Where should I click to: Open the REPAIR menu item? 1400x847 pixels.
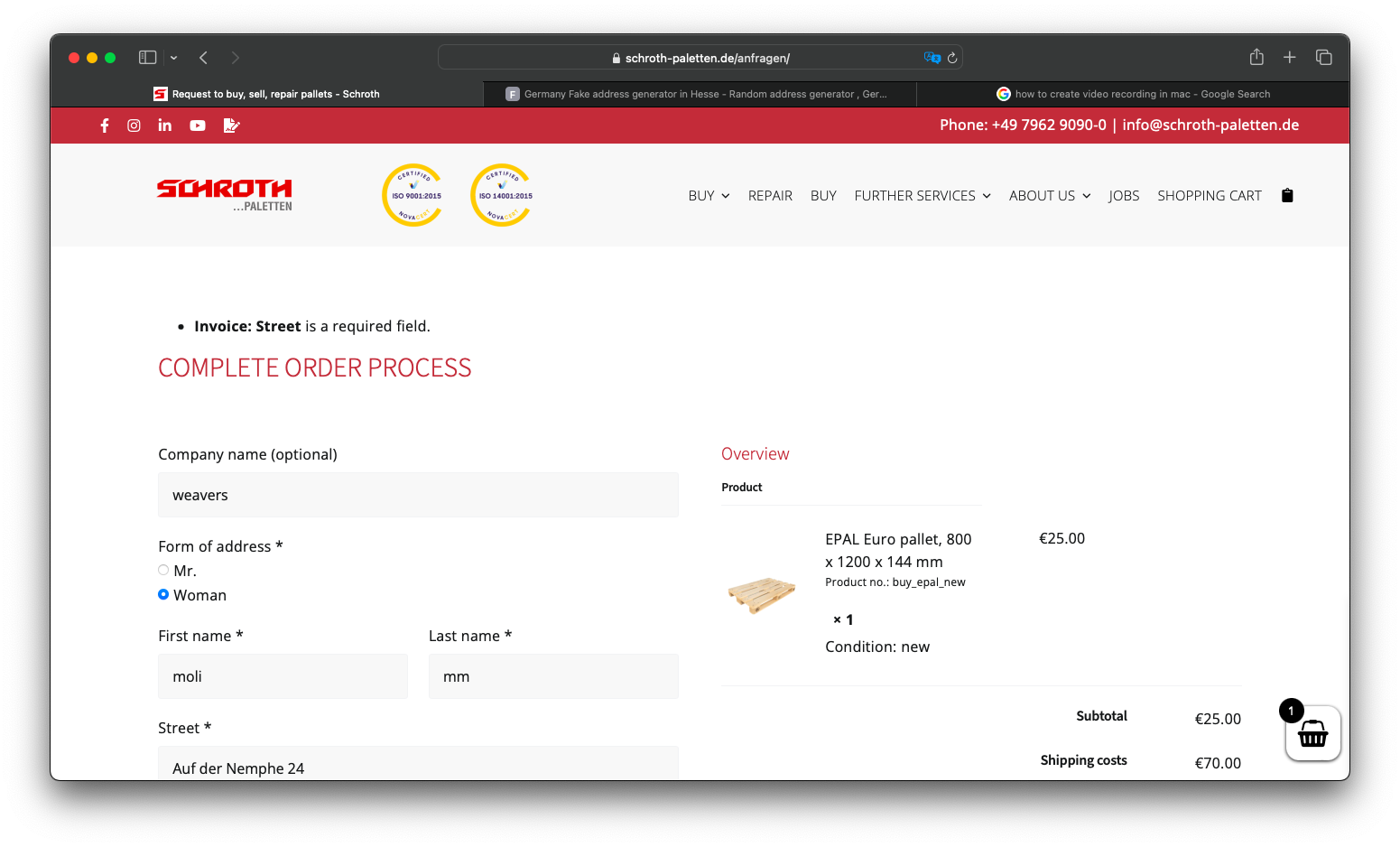coord(770,196)
